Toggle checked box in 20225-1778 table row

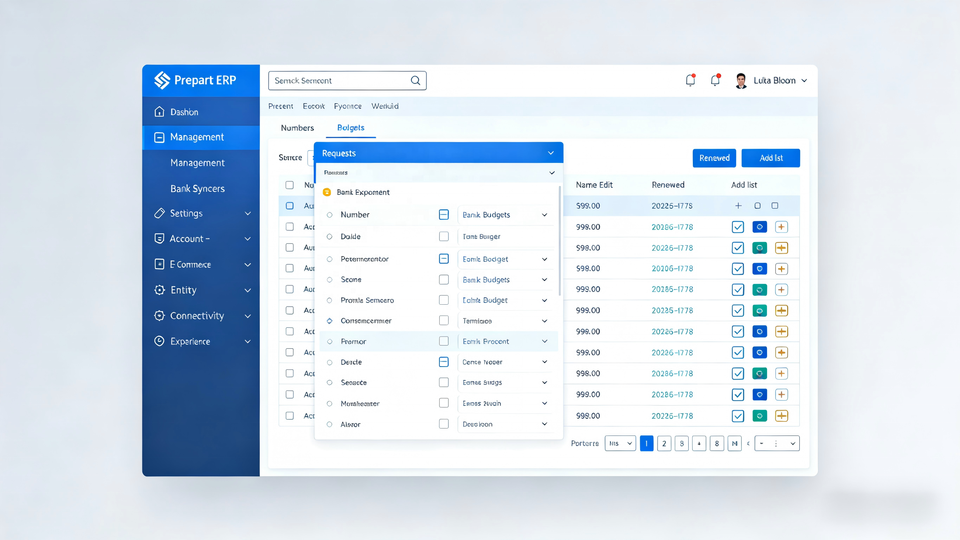[738, 310]
